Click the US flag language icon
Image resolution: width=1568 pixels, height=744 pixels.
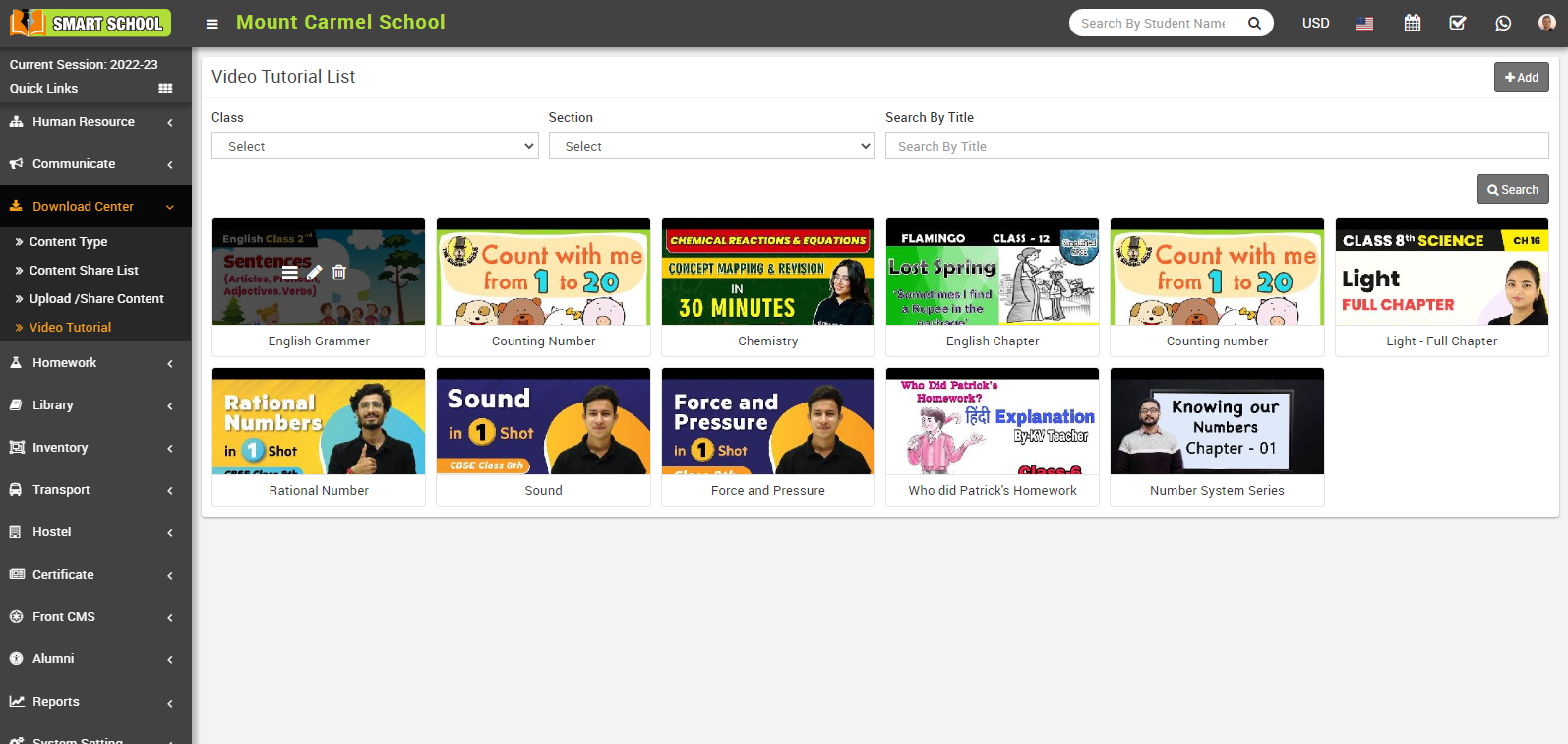pos(1363,24)
